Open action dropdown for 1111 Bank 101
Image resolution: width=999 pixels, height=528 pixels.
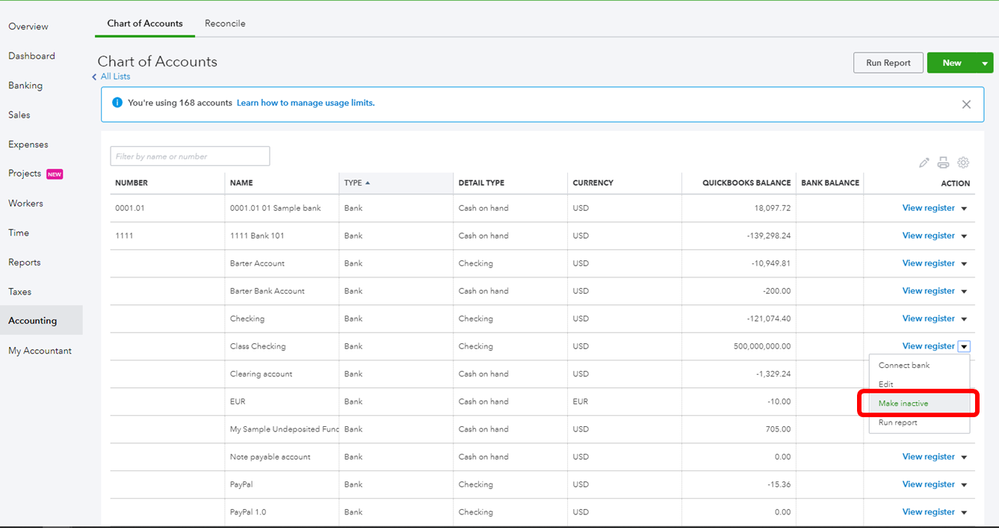click(964, 236)
